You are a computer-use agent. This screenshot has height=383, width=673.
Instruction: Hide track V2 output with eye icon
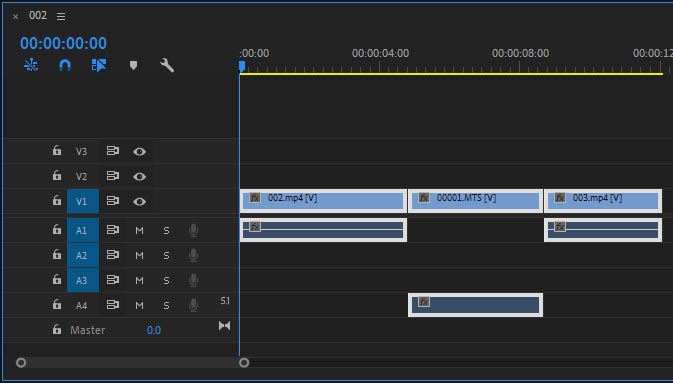pos(139,176)
